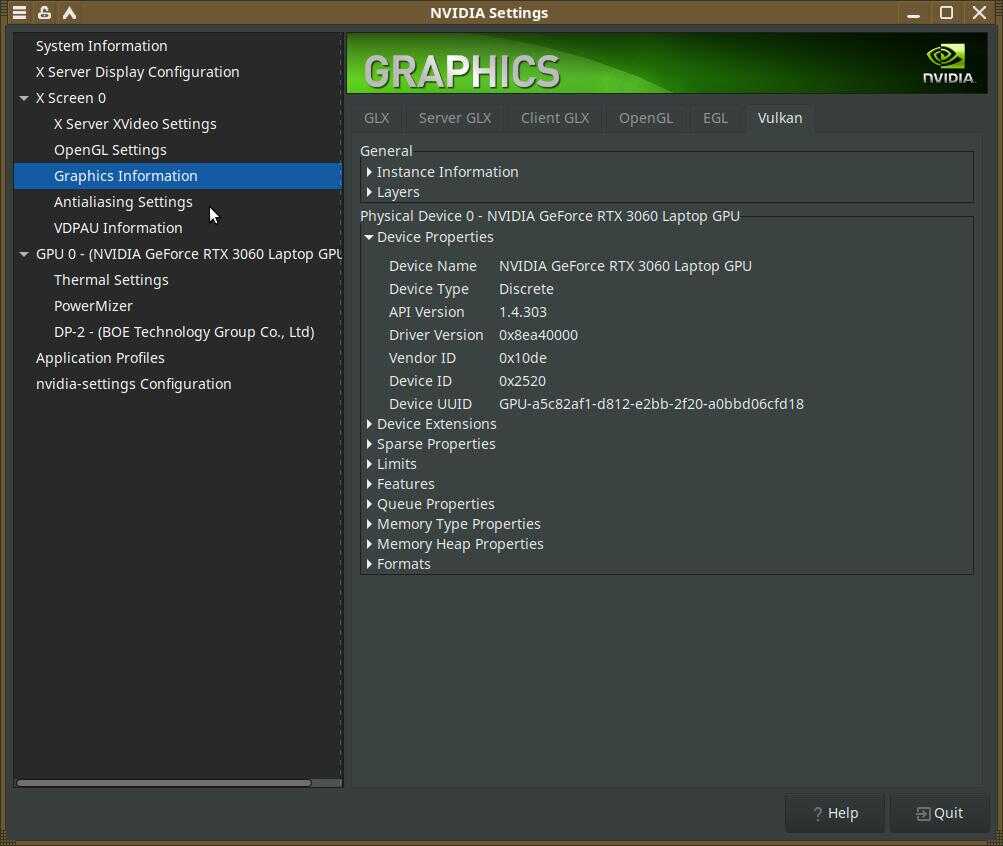Screen dimensions: 1003x846
Task: Click the Device UUID value
Action: [x=651, y=404]
